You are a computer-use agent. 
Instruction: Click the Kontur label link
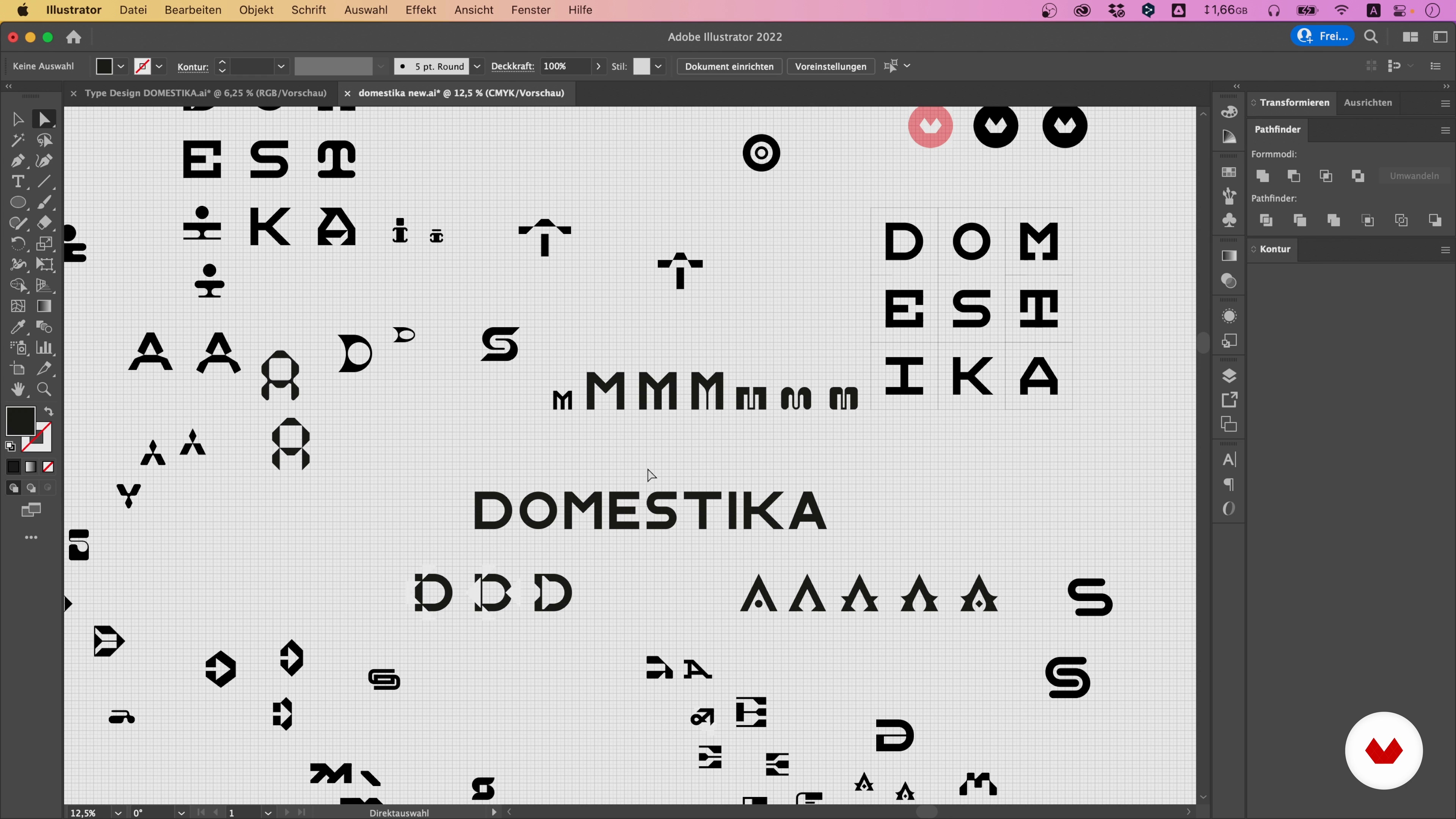pos(193,67)
